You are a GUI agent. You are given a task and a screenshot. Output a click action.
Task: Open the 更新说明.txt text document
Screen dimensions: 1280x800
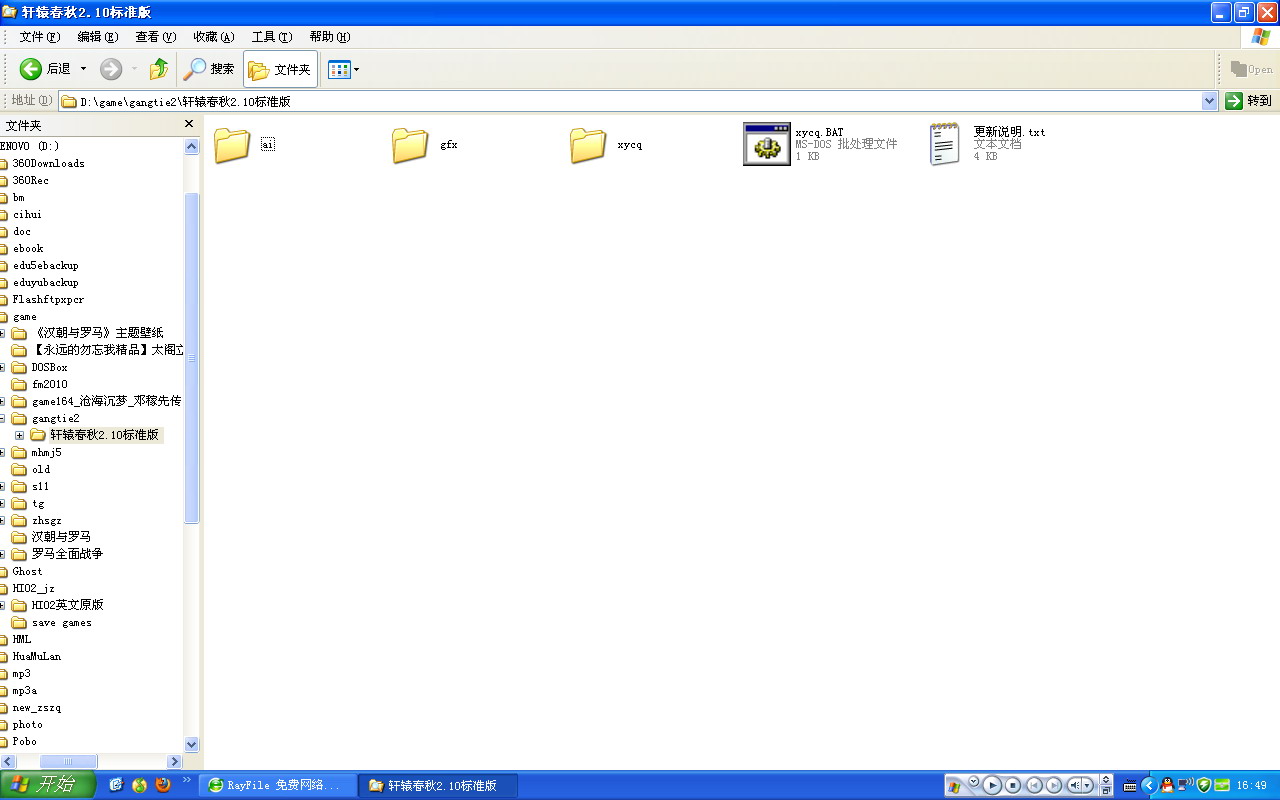pyautogui.click(x=944, y=144)
